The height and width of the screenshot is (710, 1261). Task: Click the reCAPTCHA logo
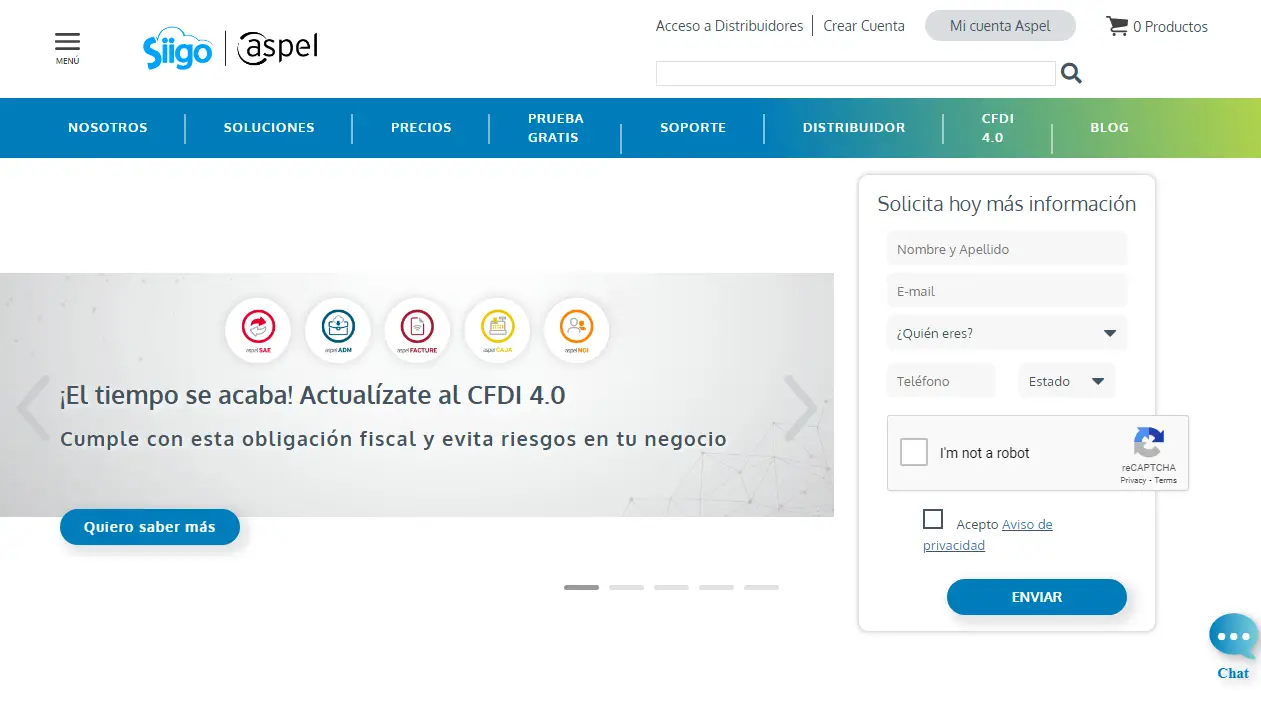point(1149,443)
